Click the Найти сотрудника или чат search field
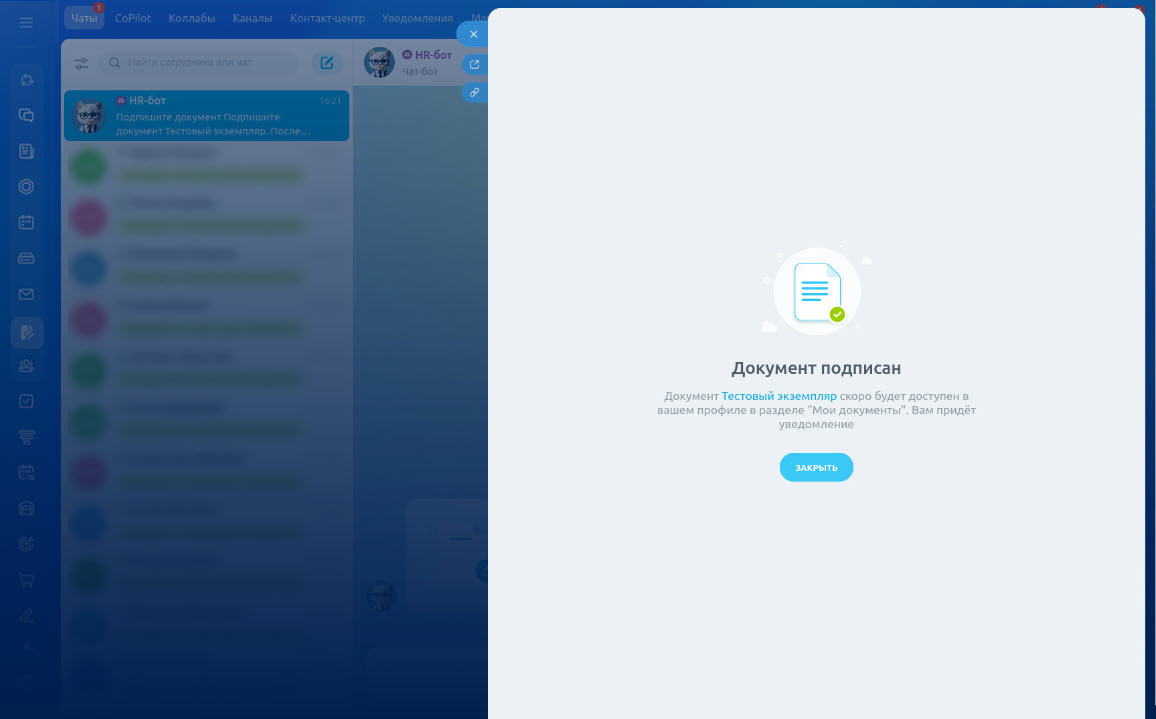The image size is (1156, 719). click(x=205, y=63)
